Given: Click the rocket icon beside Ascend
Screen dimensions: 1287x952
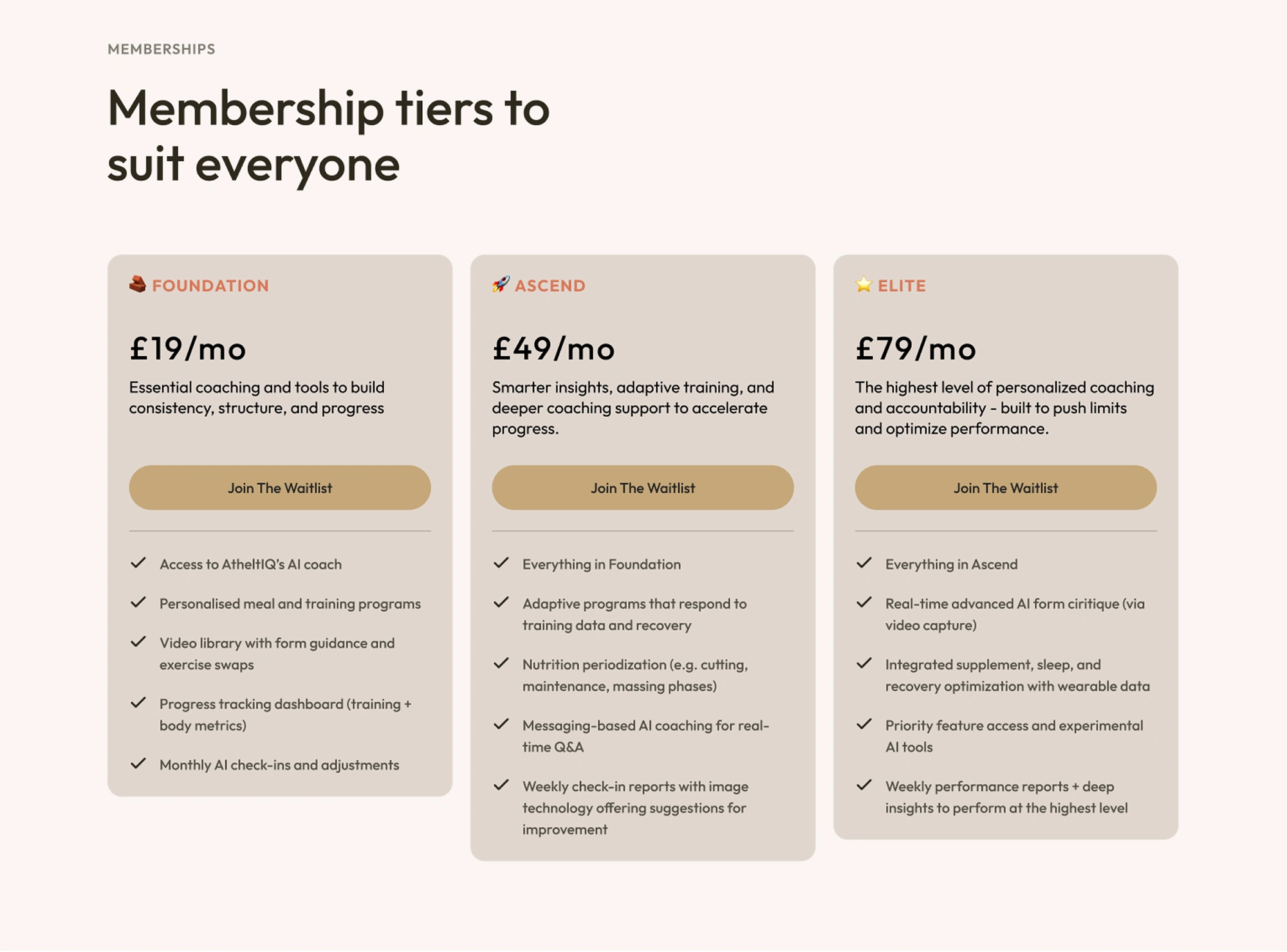Looking at the screenshot, I should (501, 284).
